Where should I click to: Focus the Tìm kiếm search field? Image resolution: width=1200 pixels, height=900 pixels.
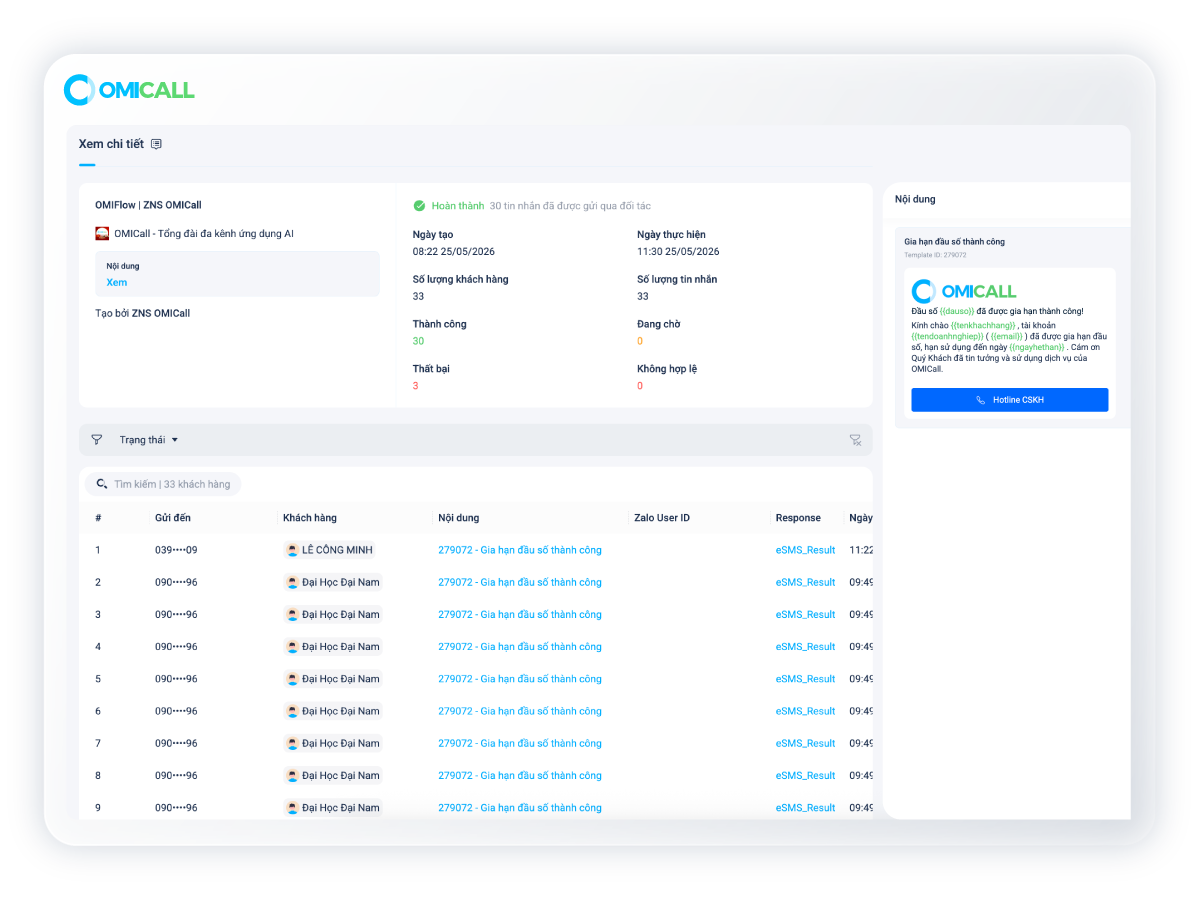tap(163, 484)
